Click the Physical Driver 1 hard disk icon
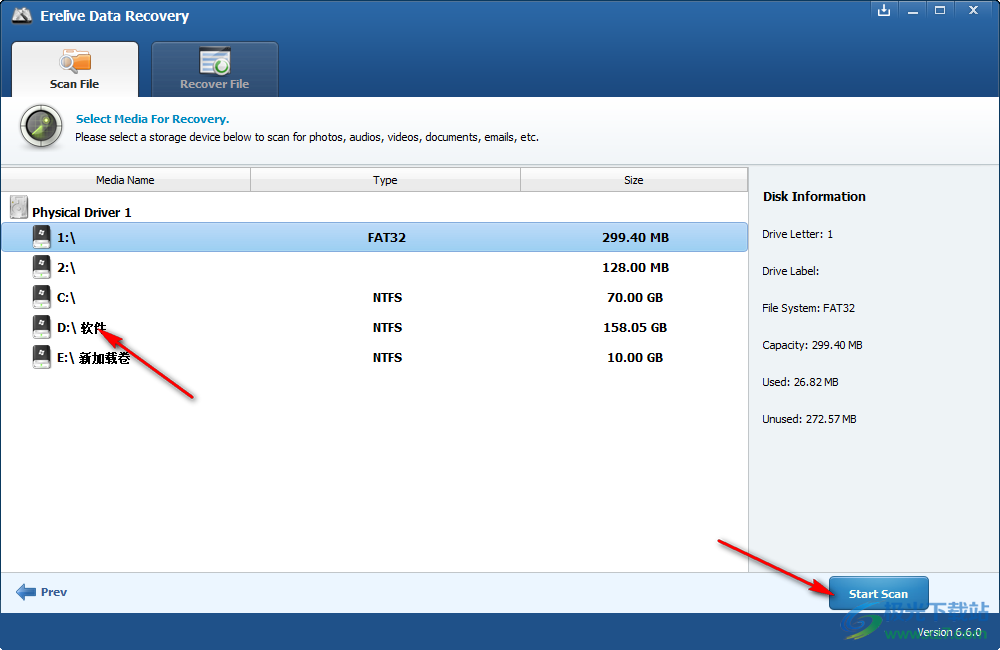This screenshot has height=650, width=1000. [x=19, y=207]
